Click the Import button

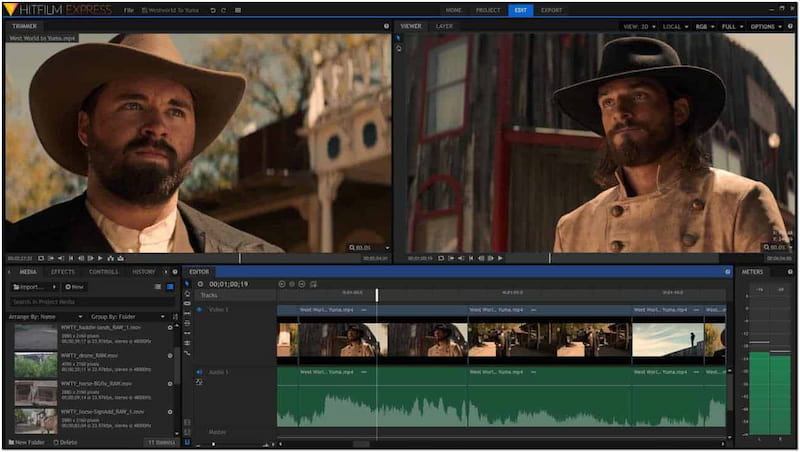click(30, 287)
